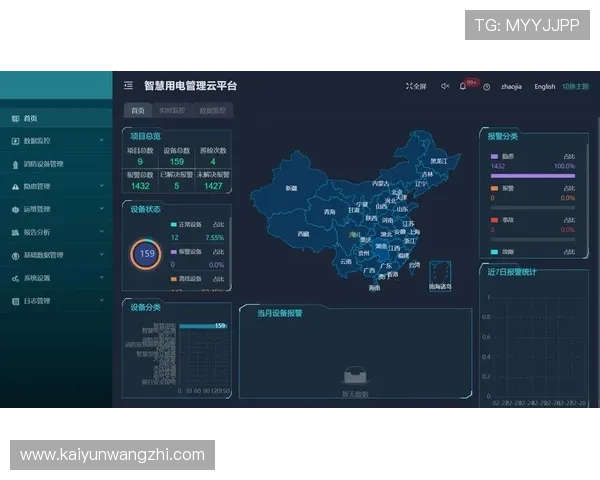The image size is (600, 480).
Task: Toggle the sidebar collapse hamburger icon
Action: (x=129, y=85)
